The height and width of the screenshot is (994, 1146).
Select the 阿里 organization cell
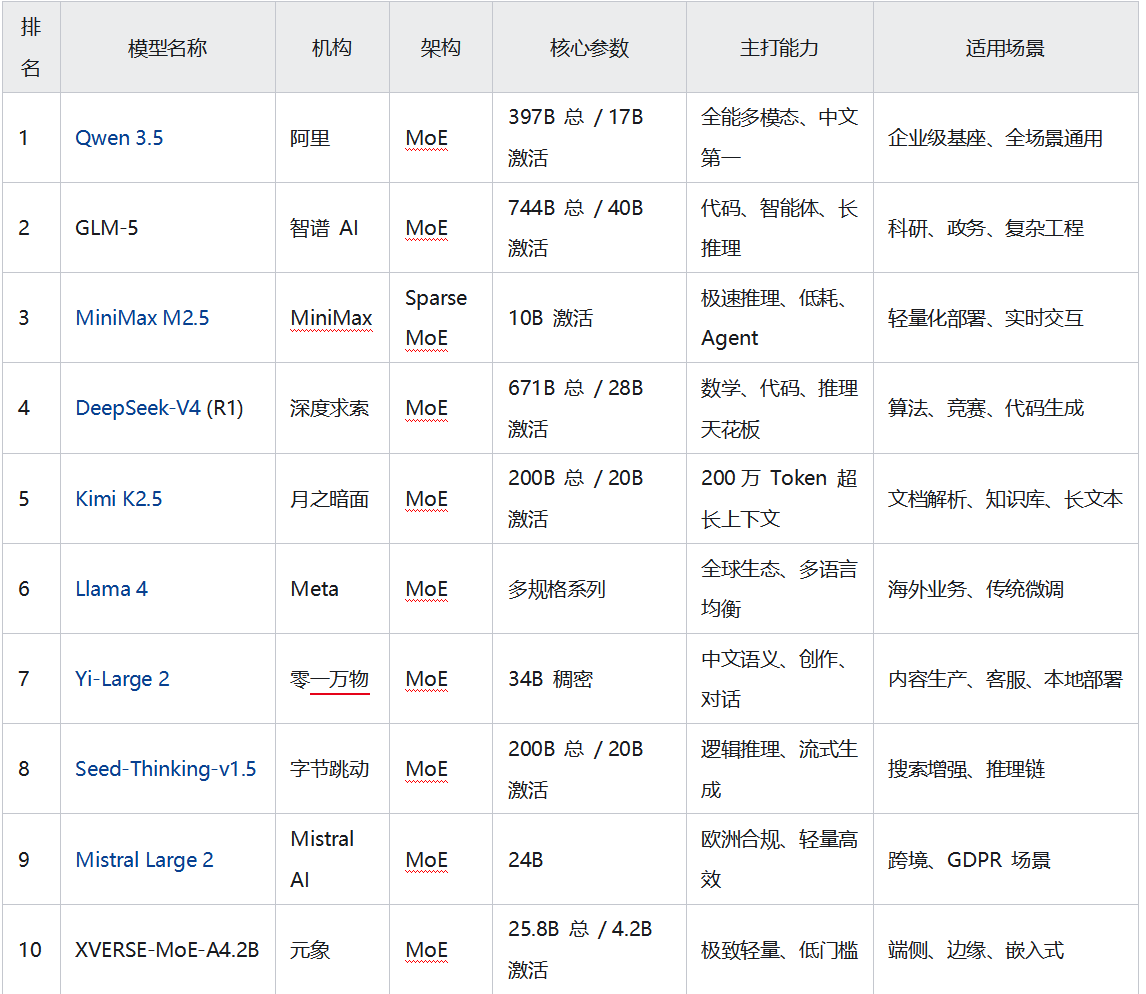point(333,137)
